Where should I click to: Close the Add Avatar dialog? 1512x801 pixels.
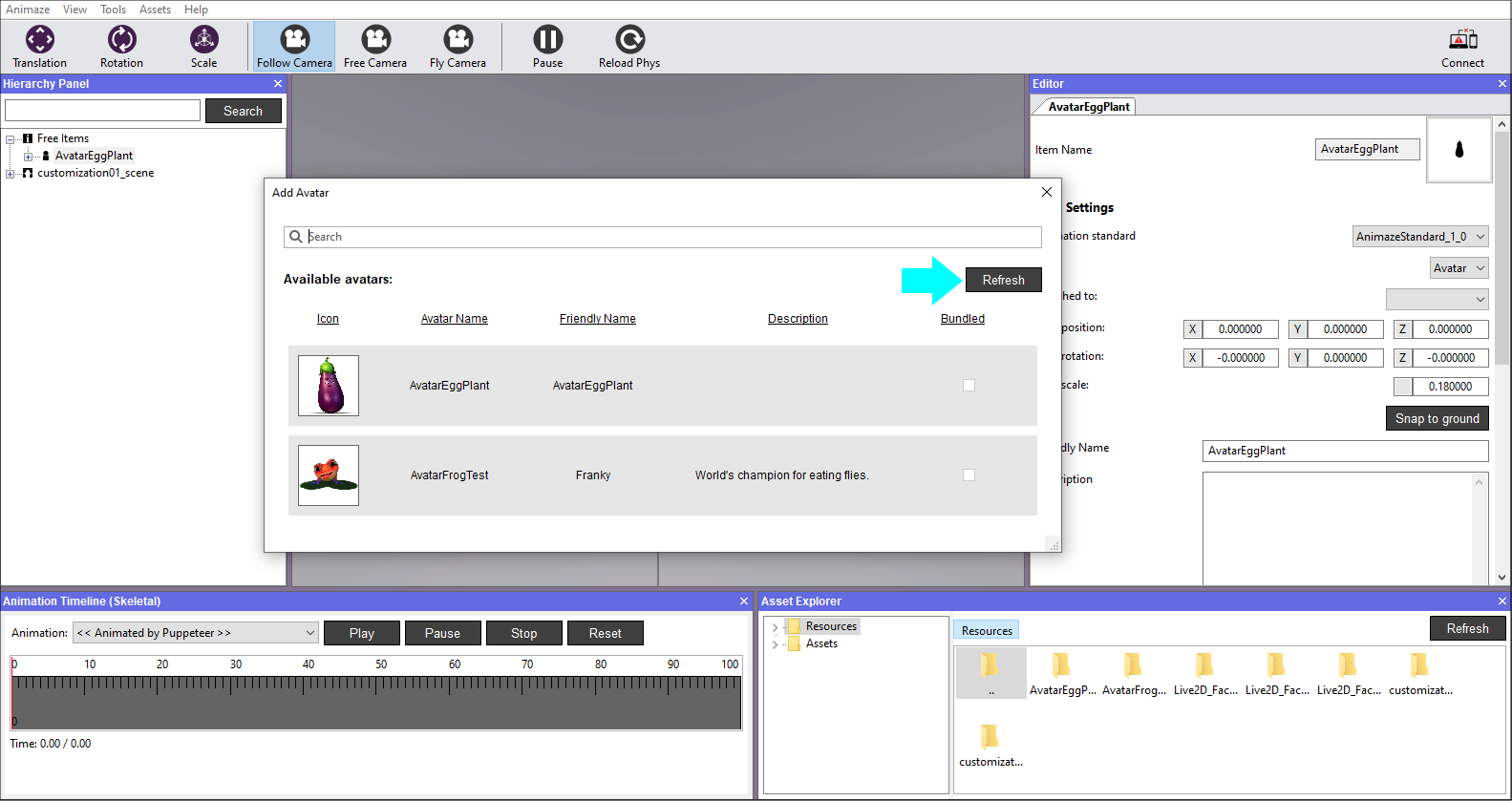[x=1046, y=192]
